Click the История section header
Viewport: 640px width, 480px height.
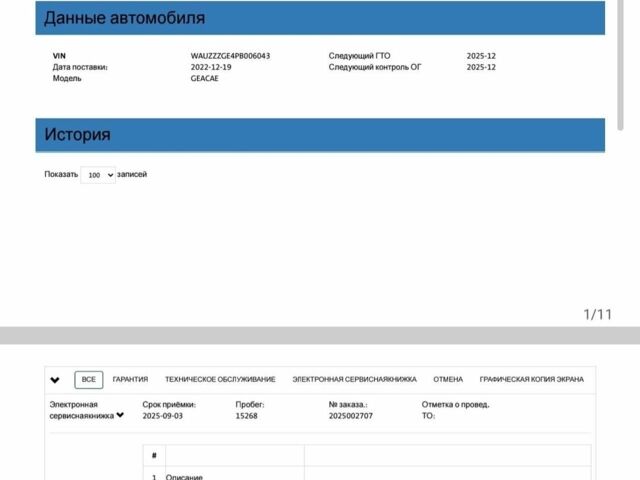(x=320, y=135)
